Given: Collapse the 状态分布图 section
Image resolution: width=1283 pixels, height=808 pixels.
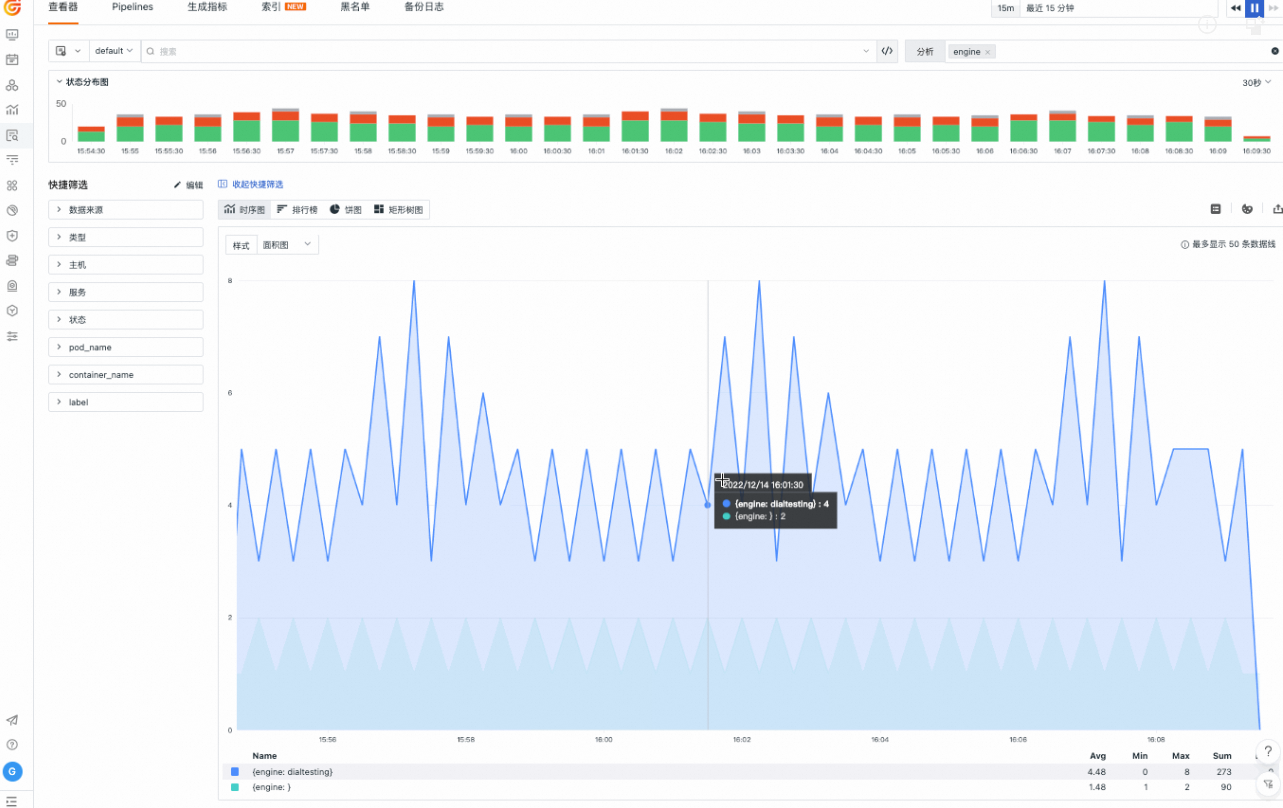Looking at the screenshot, I should [58, 82].
